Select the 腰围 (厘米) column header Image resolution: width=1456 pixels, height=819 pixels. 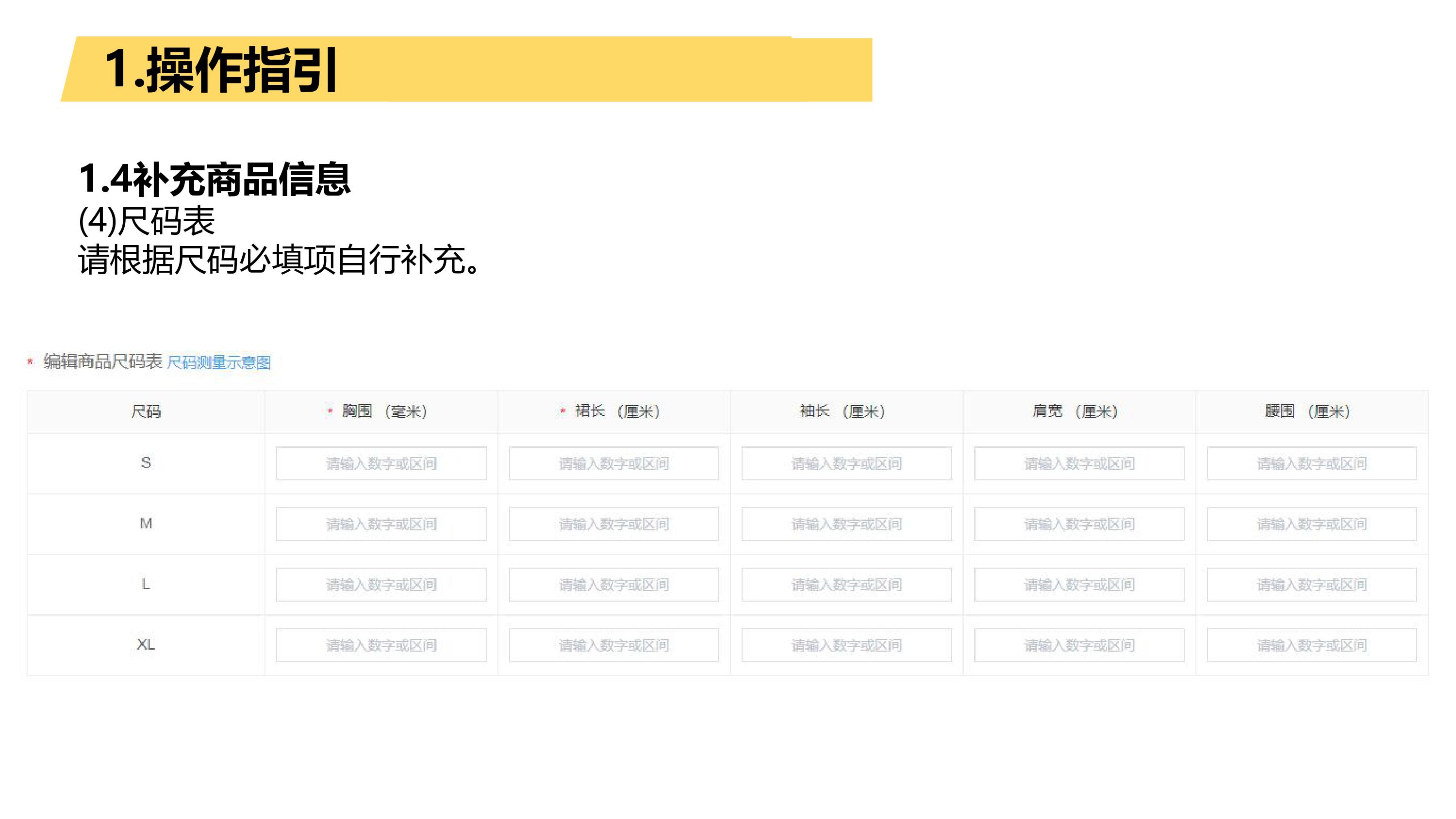(x=1312, y=411)
